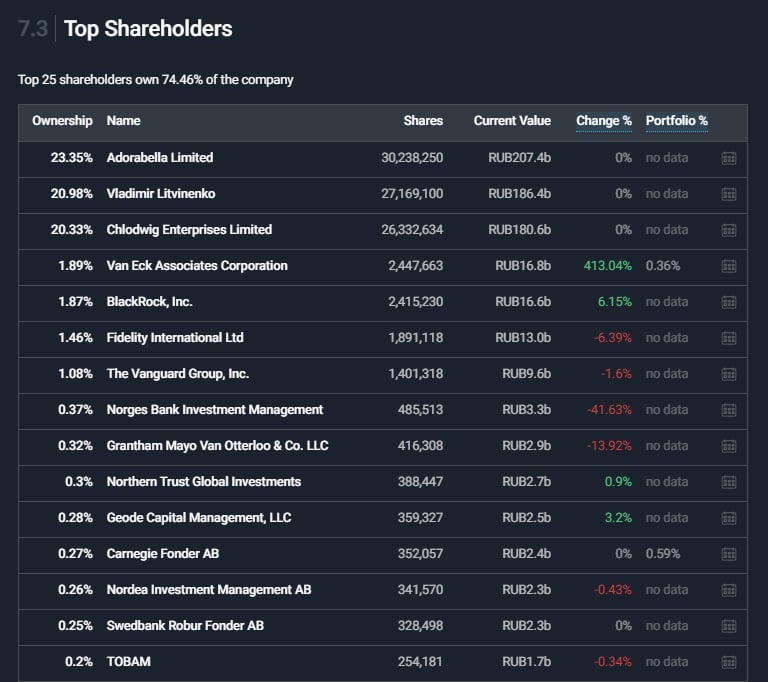This screenshot has height=682, width=768.
Task: Click the -6.39% change value
Action: [x=613, y=338]
